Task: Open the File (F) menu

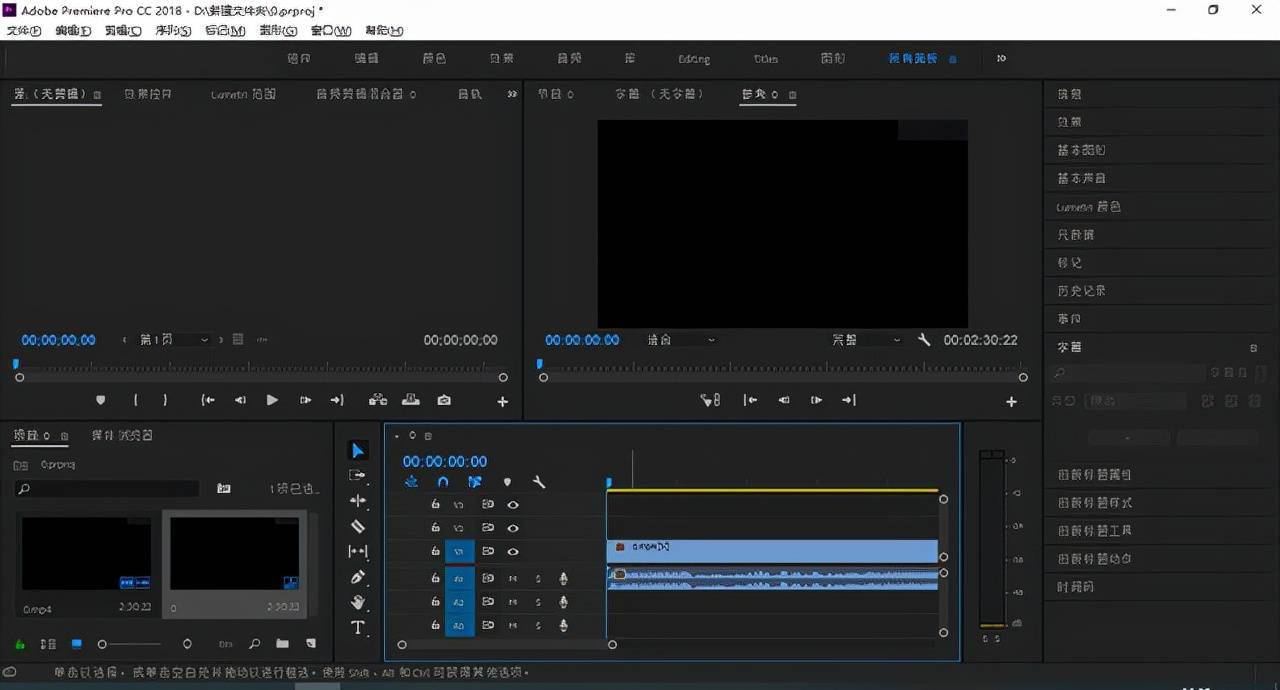Action: 23,30
